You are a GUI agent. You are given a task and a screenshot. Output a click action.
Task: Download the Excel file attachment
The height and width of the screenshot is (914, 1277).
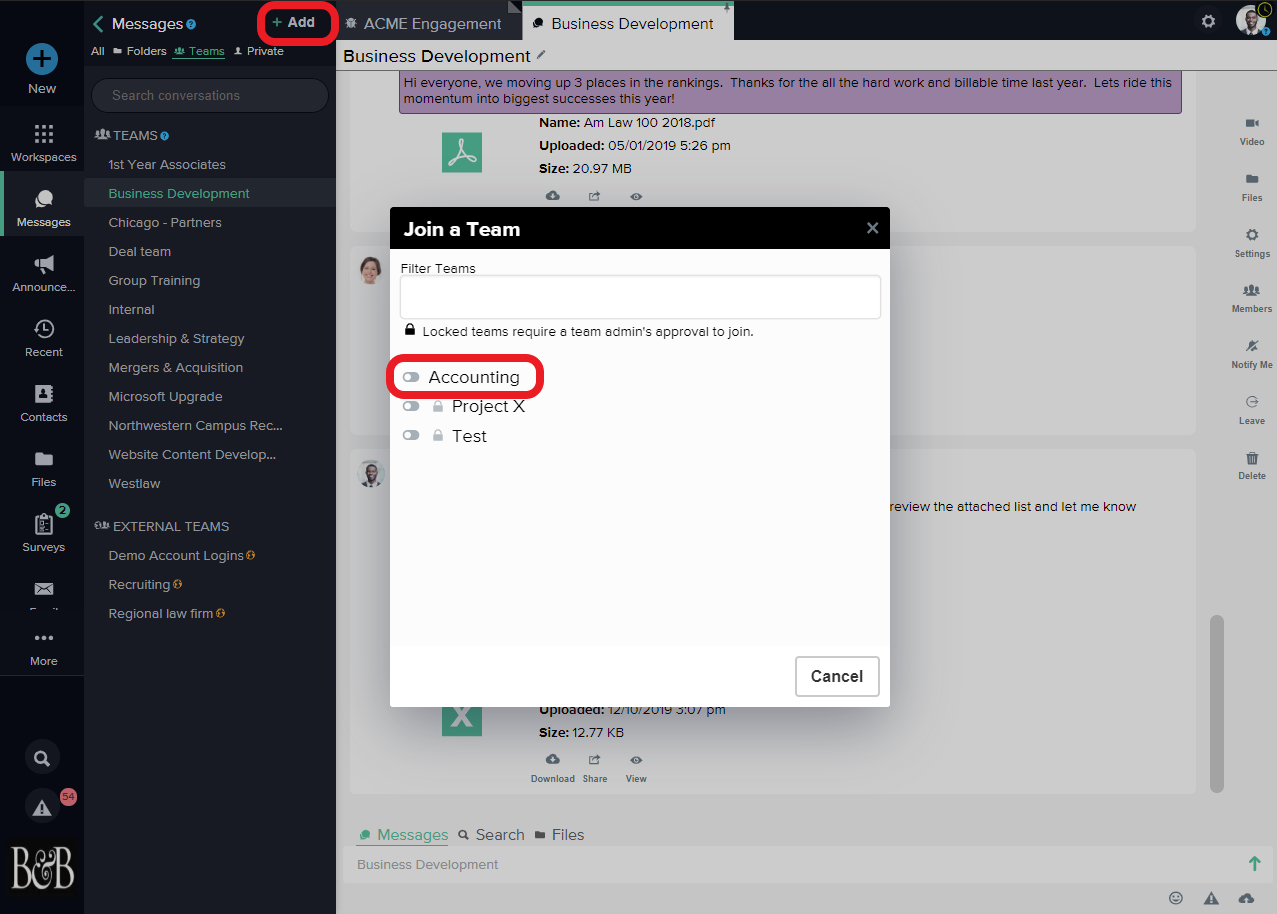pos(552,768)
